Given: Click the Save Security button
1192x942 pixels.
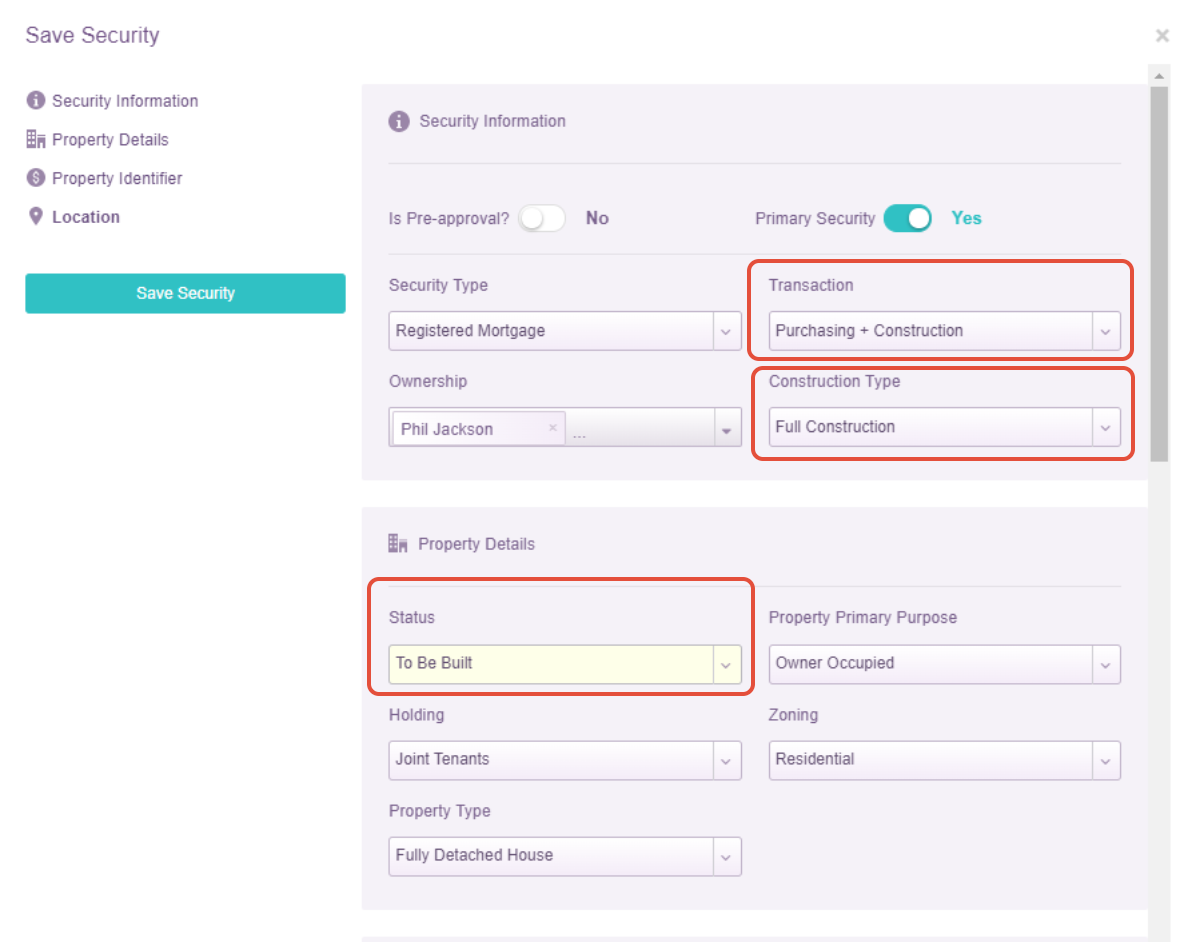Looking at the screenshot, I should 185,293.
